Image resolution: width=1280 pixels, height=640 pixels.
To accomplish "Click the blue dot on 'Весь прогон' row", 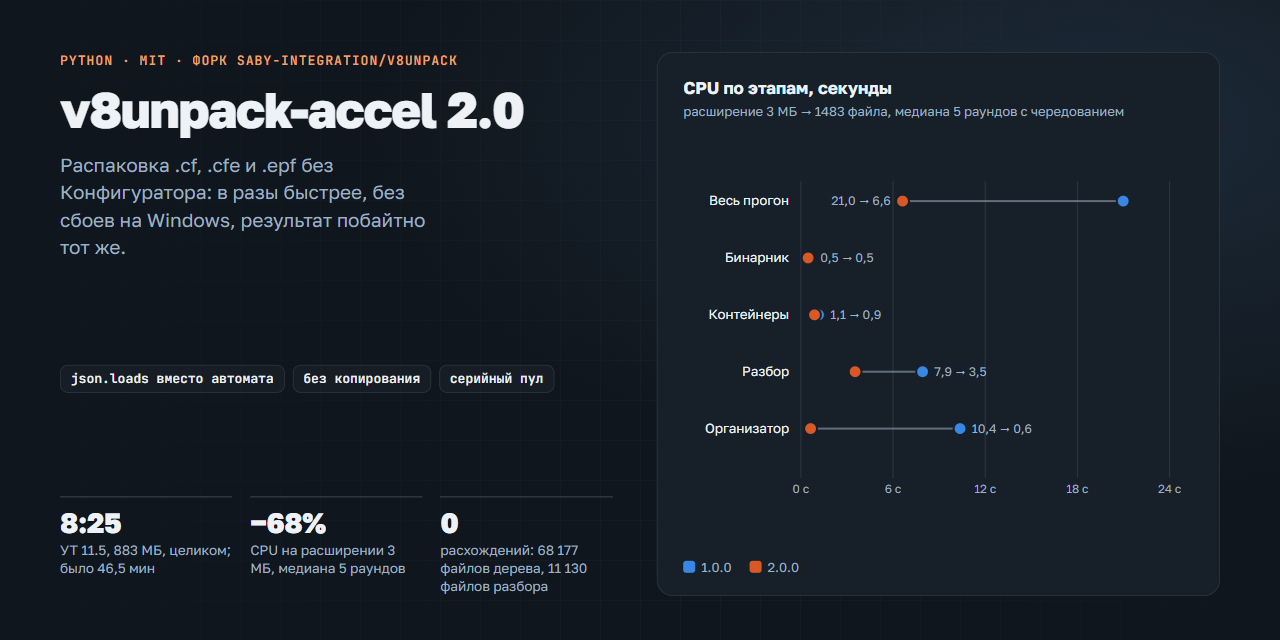I will pos(1123,201).
